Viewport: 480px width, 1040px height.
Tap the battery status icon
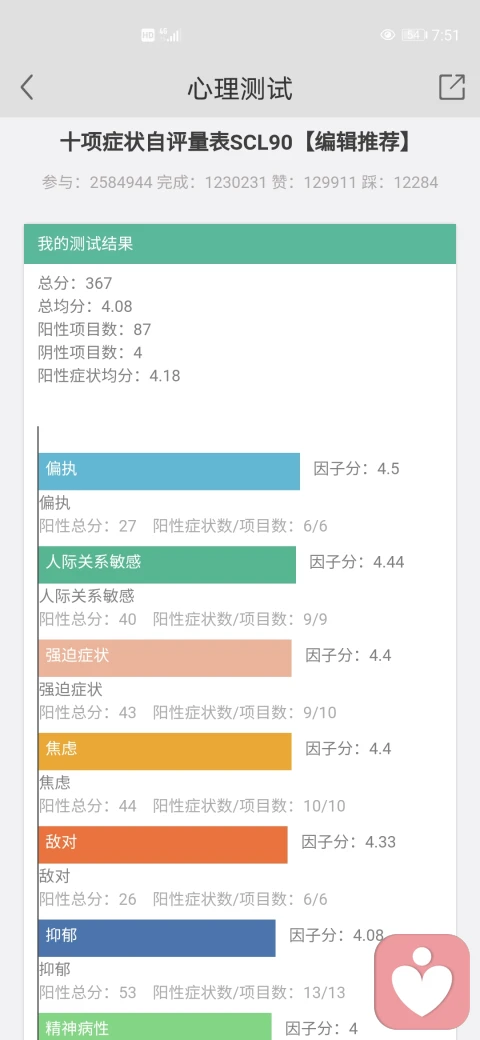click(x=414, y=35)
